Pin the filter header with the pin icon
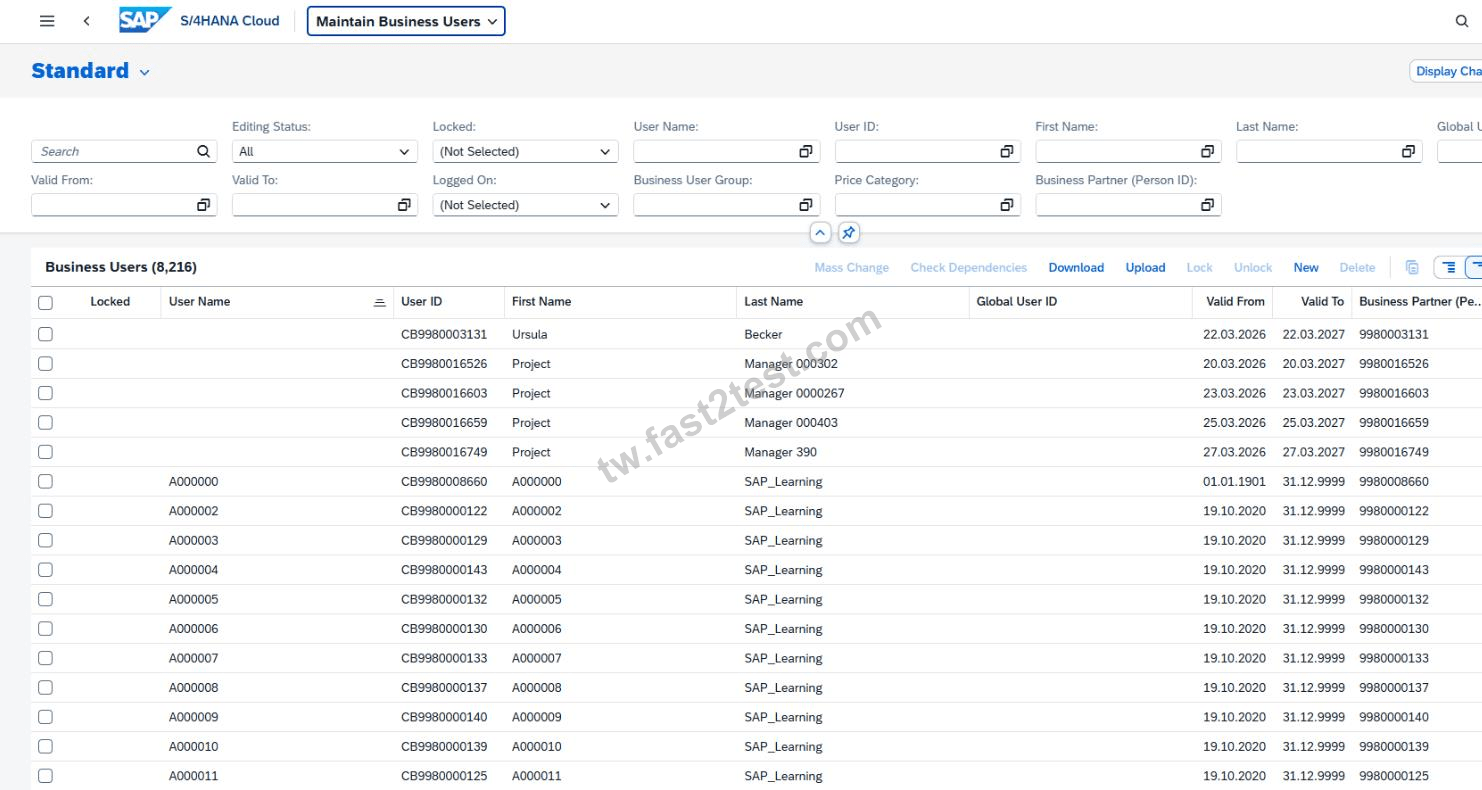Viewport: 1482px width, 790px height. pos(848,233)
